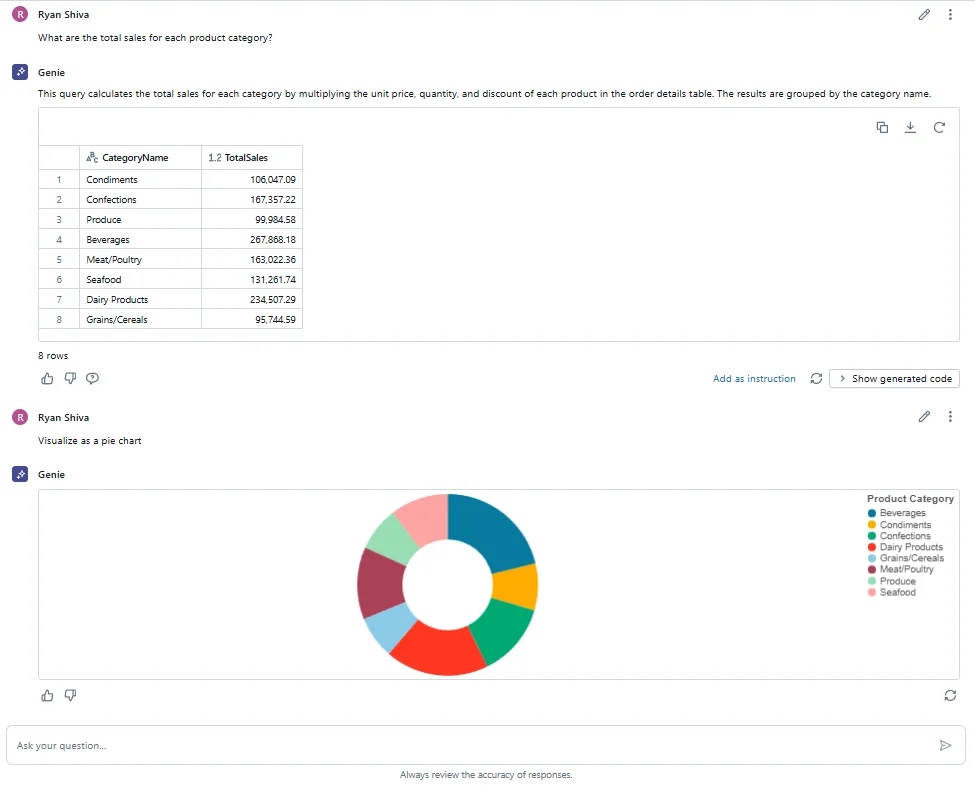The width and height of the screenshot is (975, 791).
Task: Copy the query results to clipboard
Action: click(881, 127)
